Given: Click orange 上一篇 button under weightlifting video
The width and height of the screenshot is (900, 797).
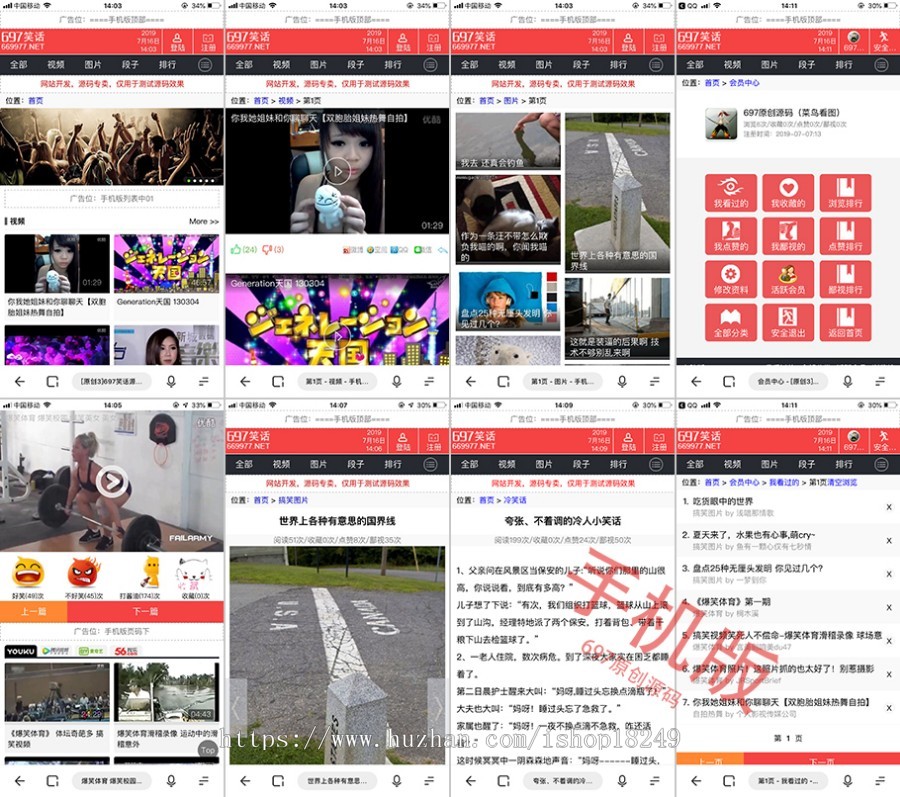Looking at the screenshot, I should coord(34,612).
